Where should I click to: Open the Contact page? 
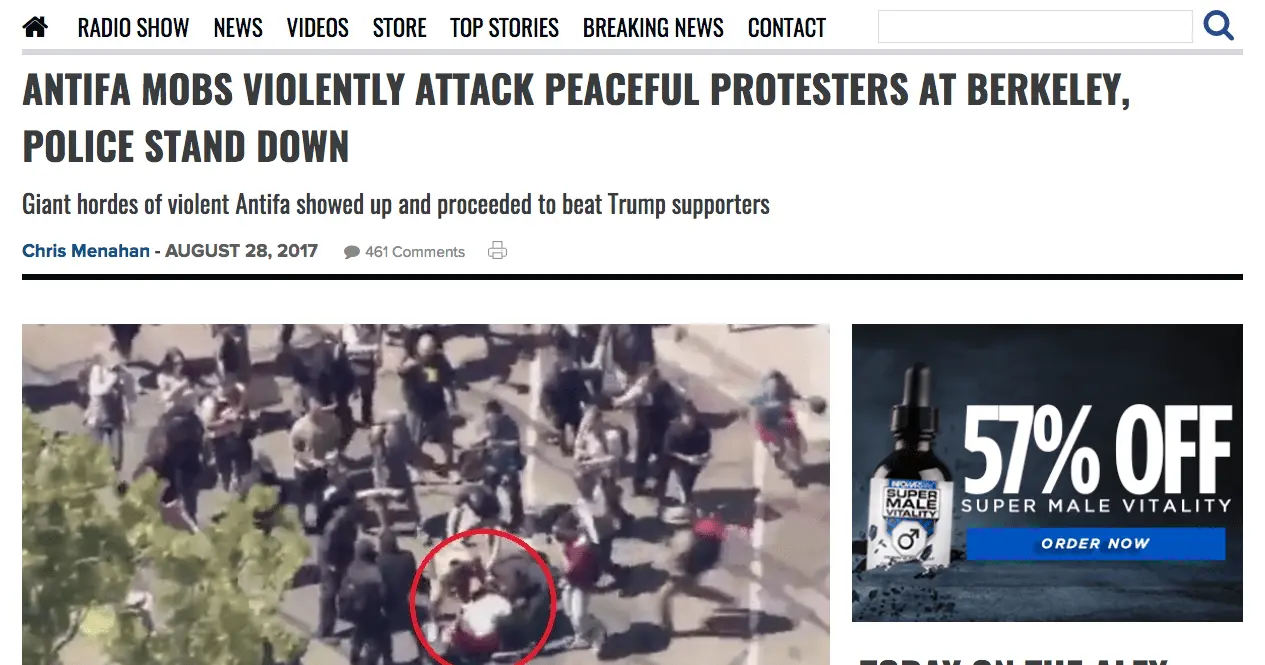[787, 28]
